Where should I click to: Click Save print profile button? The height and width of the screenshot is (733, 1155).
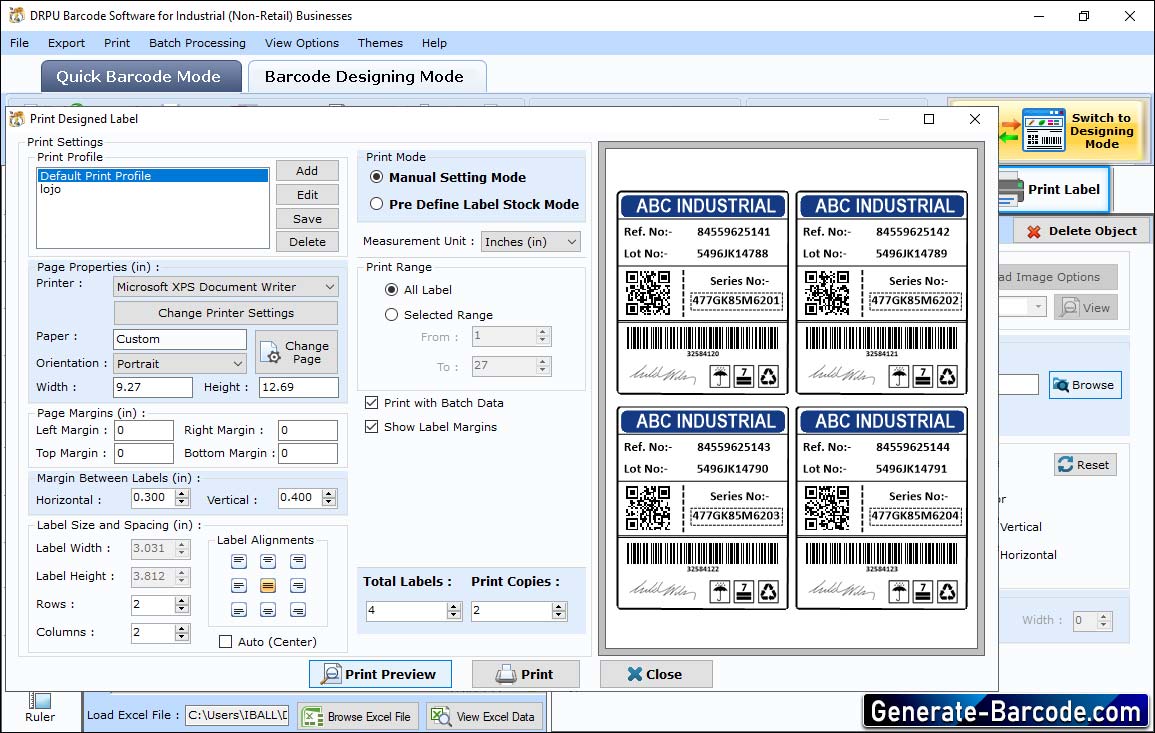click(307, 219)
